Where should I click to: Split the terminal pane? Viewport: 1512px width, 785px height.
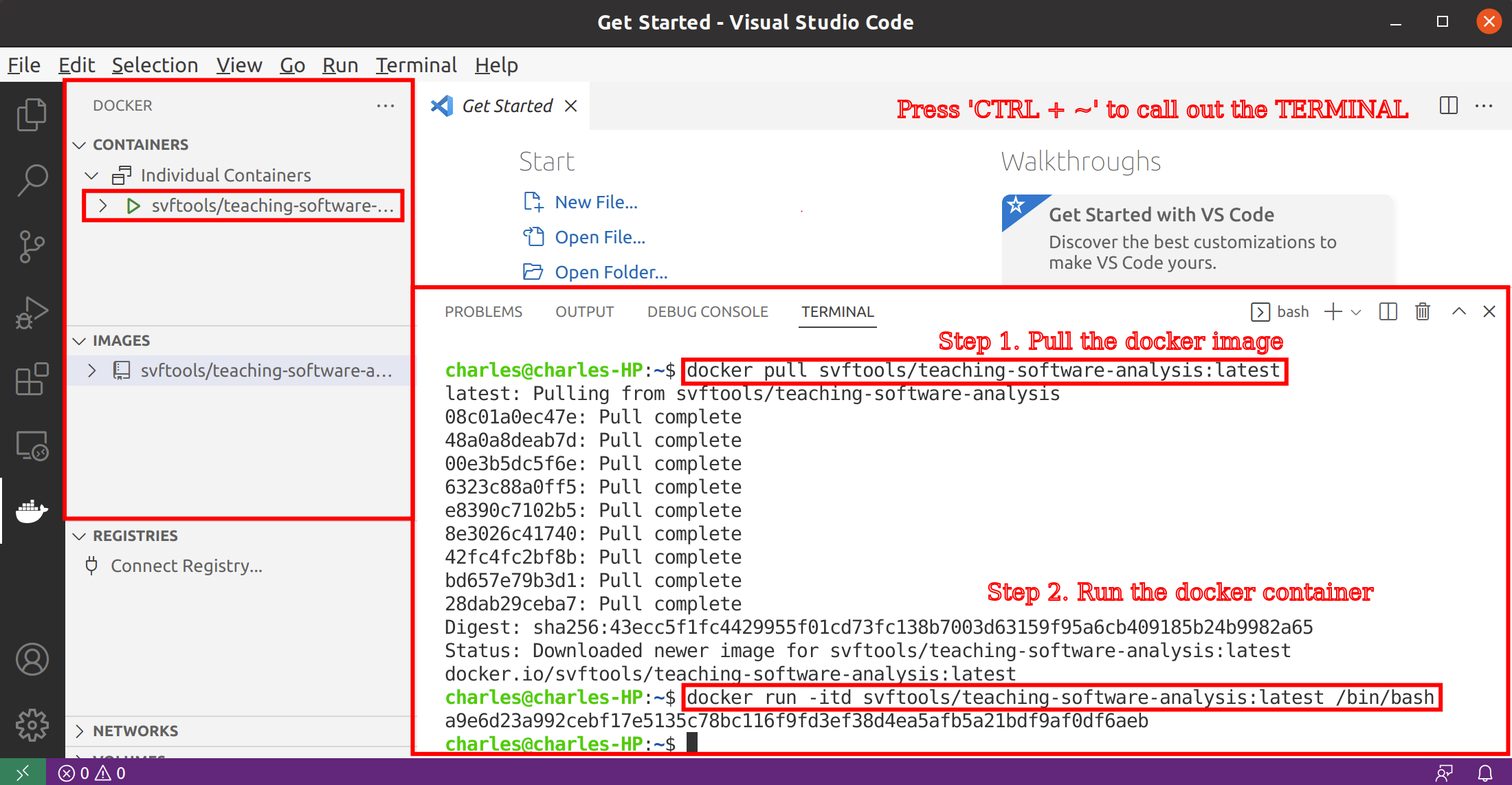click(x=1388, y=312)
